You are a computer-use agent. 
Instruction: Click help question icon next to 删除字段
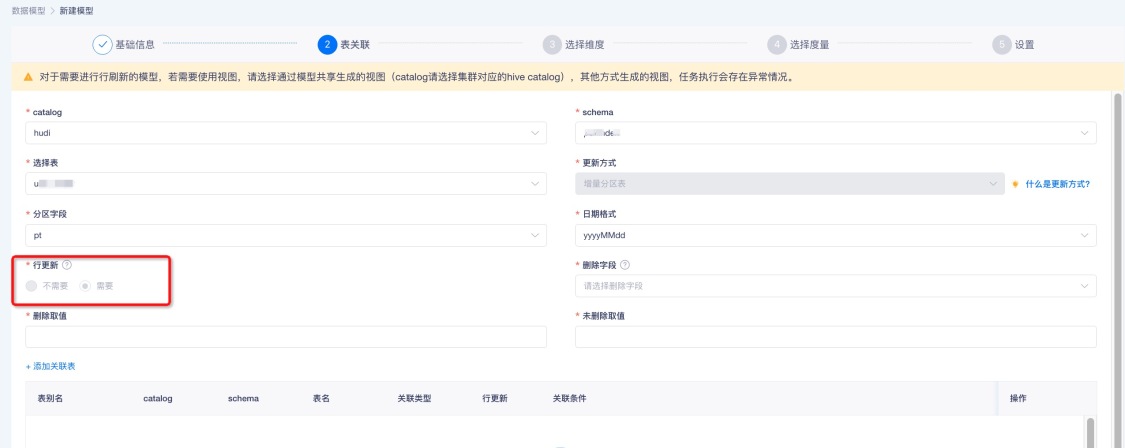point(624,265)
